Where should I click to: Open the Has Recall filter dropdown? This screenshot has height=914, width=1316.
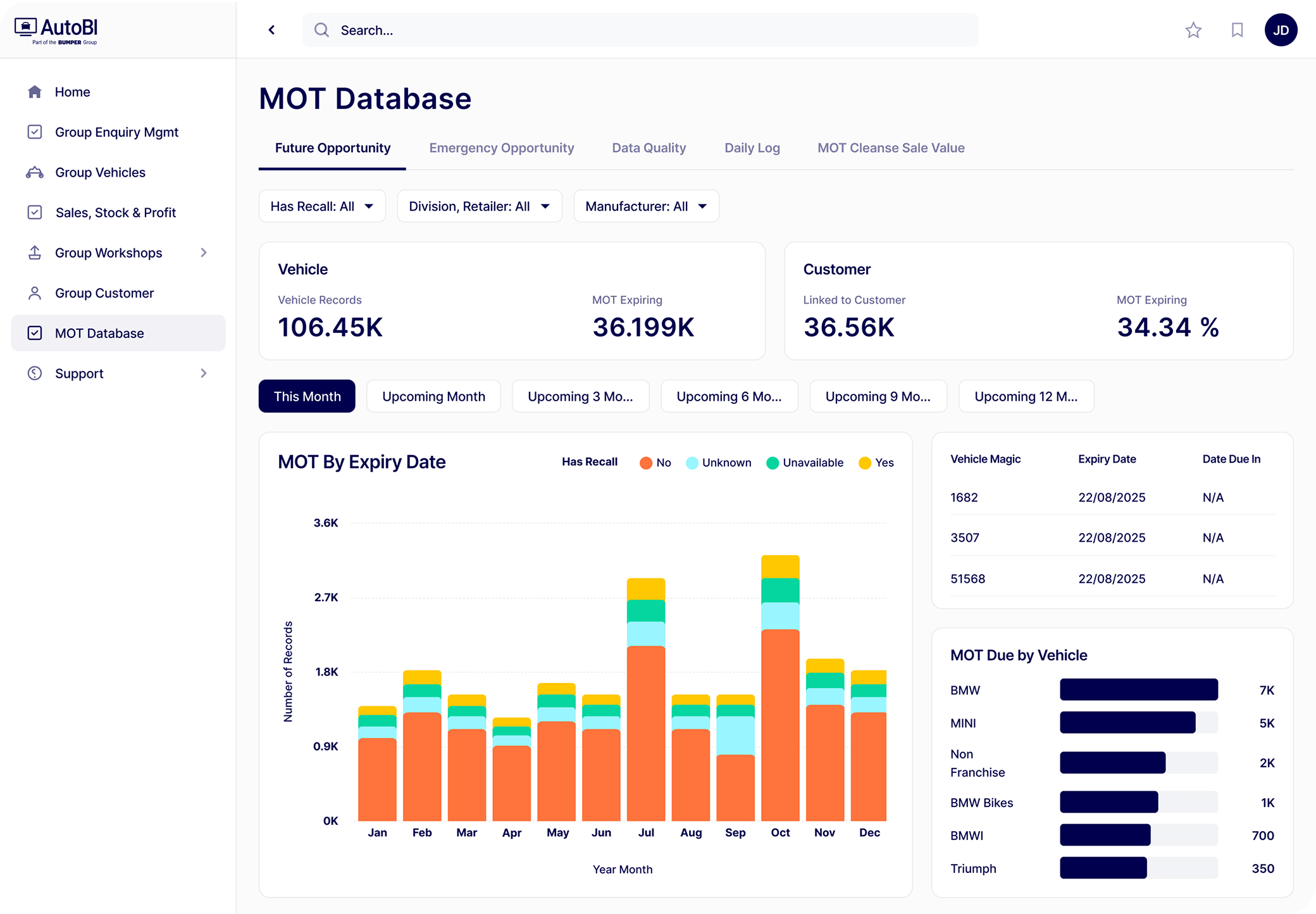[x=322, y=206]
